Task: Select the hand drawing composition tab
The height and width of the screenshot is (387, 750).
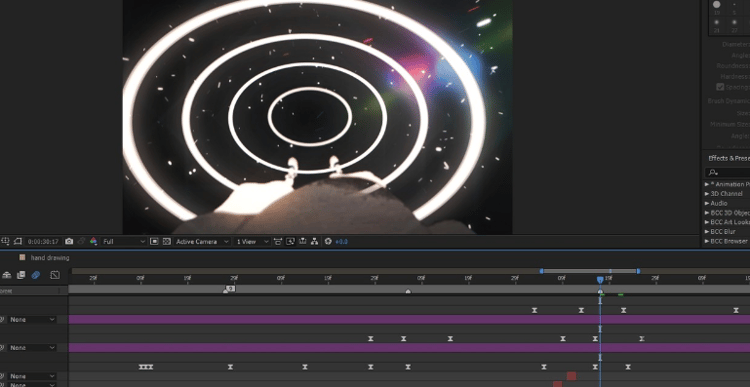Action: click(50, 258)
